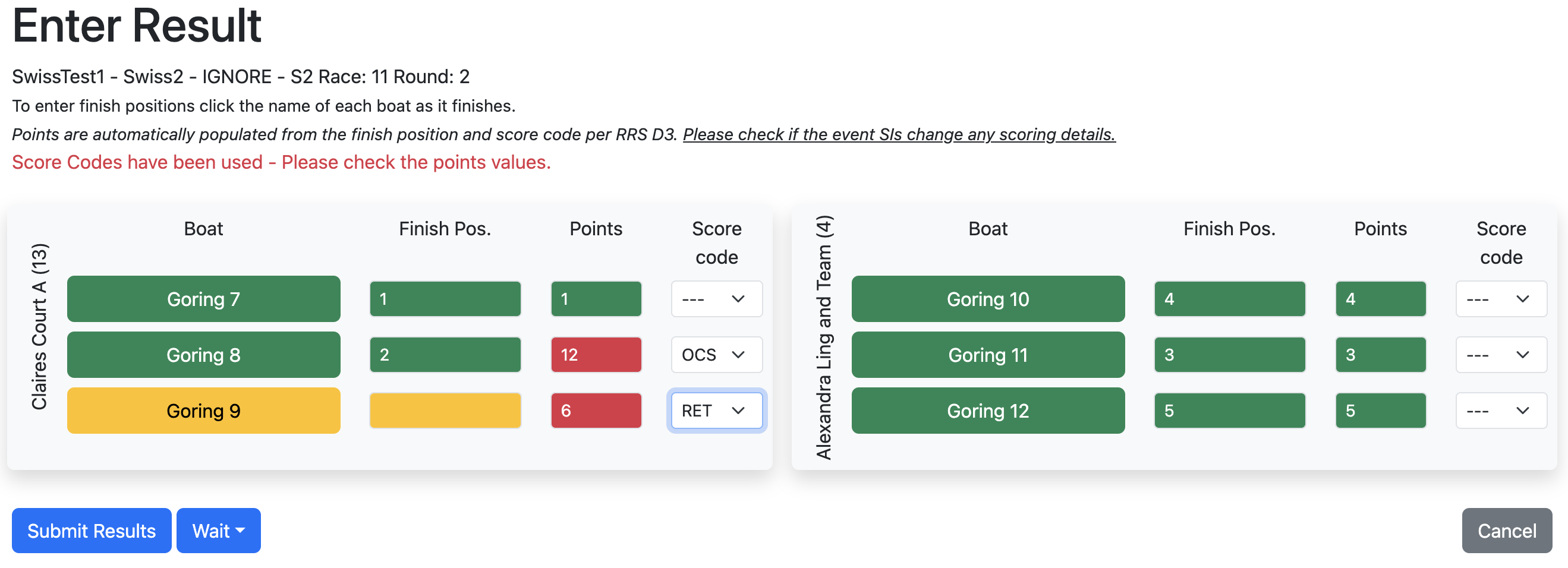Viewport: 1568px width, 568px height.
Task: Open the RET score code dropdown
Action: pos(716,411)
